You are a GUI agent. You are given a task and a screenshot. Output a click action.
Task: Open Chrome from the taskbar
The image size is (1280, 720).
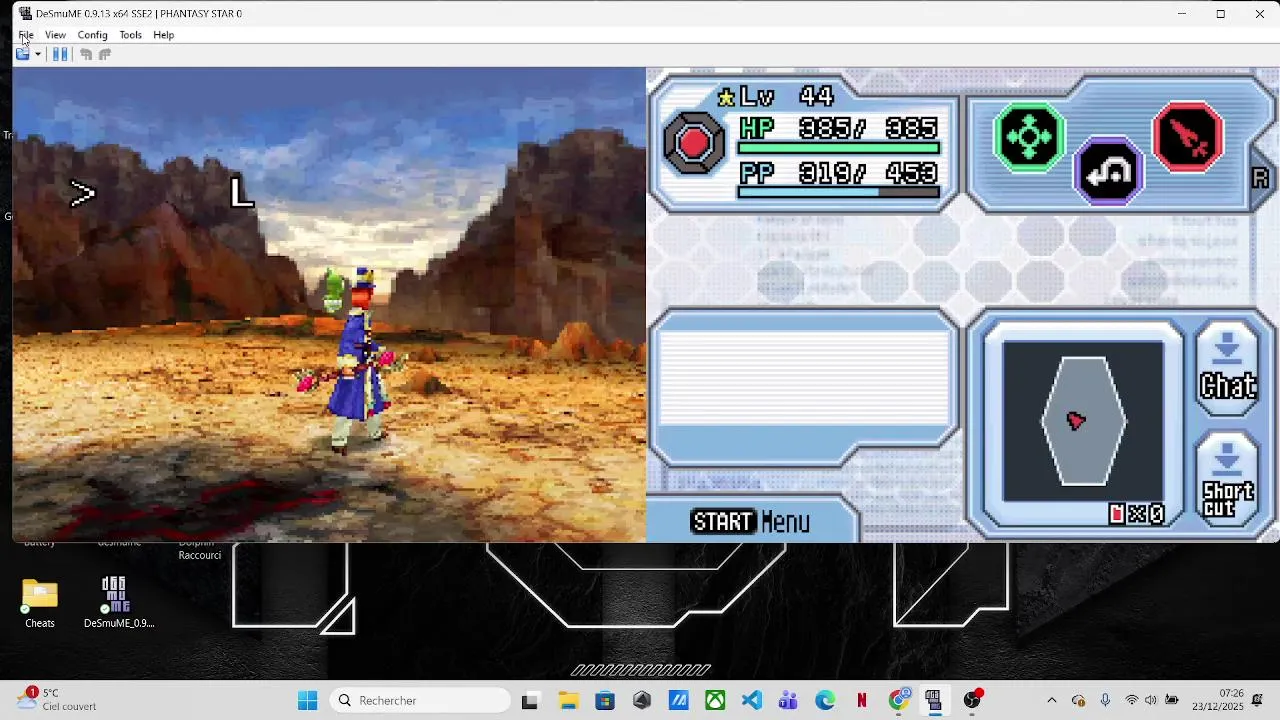pos(899,701)
